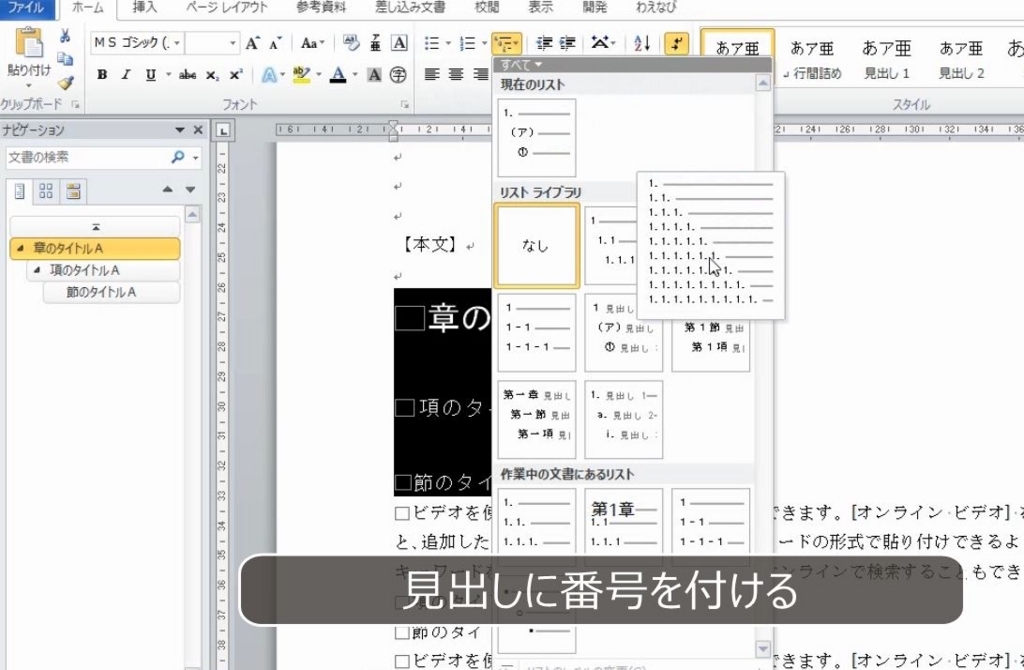Open the underline style dropdown arrow
1024x670 pixels.
(x=168, y=75)
